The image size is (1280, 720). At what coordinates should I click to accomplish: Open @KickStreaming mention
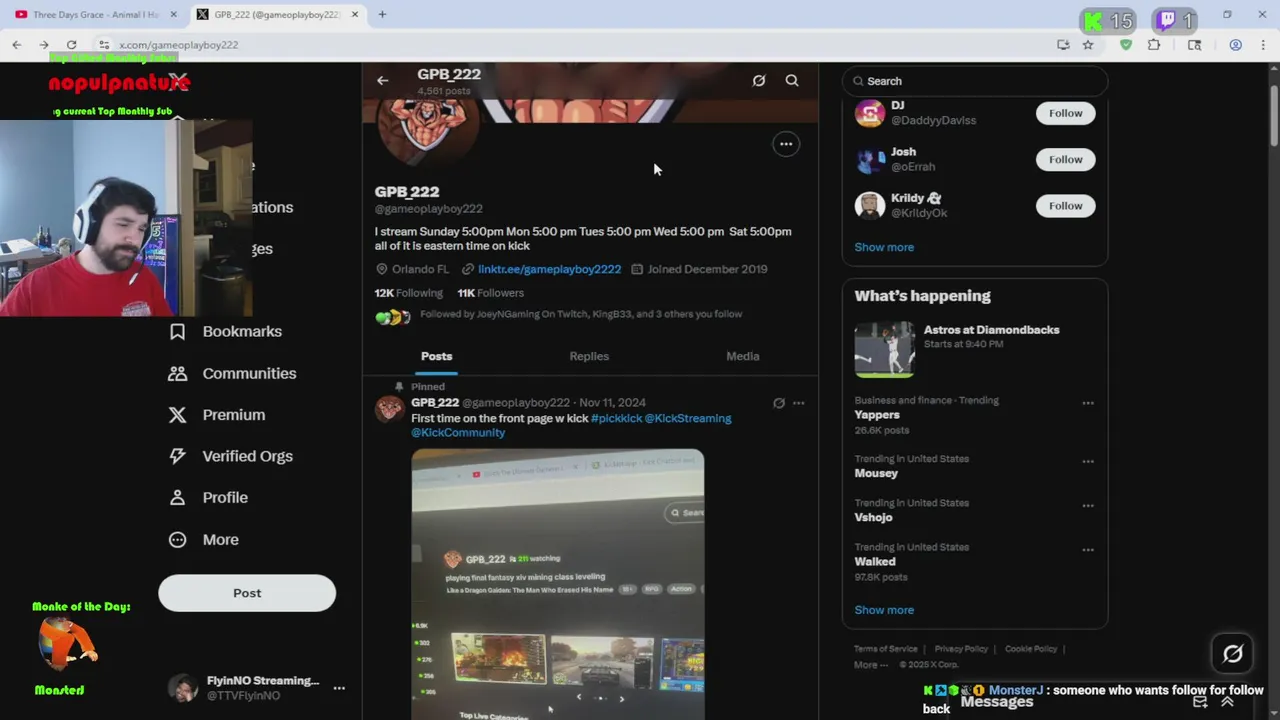click(x=688, y=418)
